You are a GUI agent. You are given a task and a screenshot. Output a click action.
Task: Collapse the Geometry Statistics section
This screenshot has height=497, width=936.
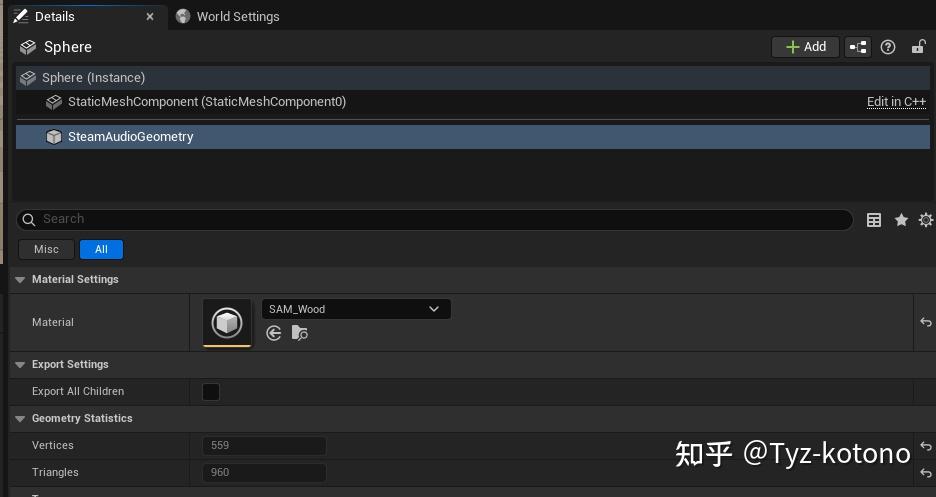[20, 419]
